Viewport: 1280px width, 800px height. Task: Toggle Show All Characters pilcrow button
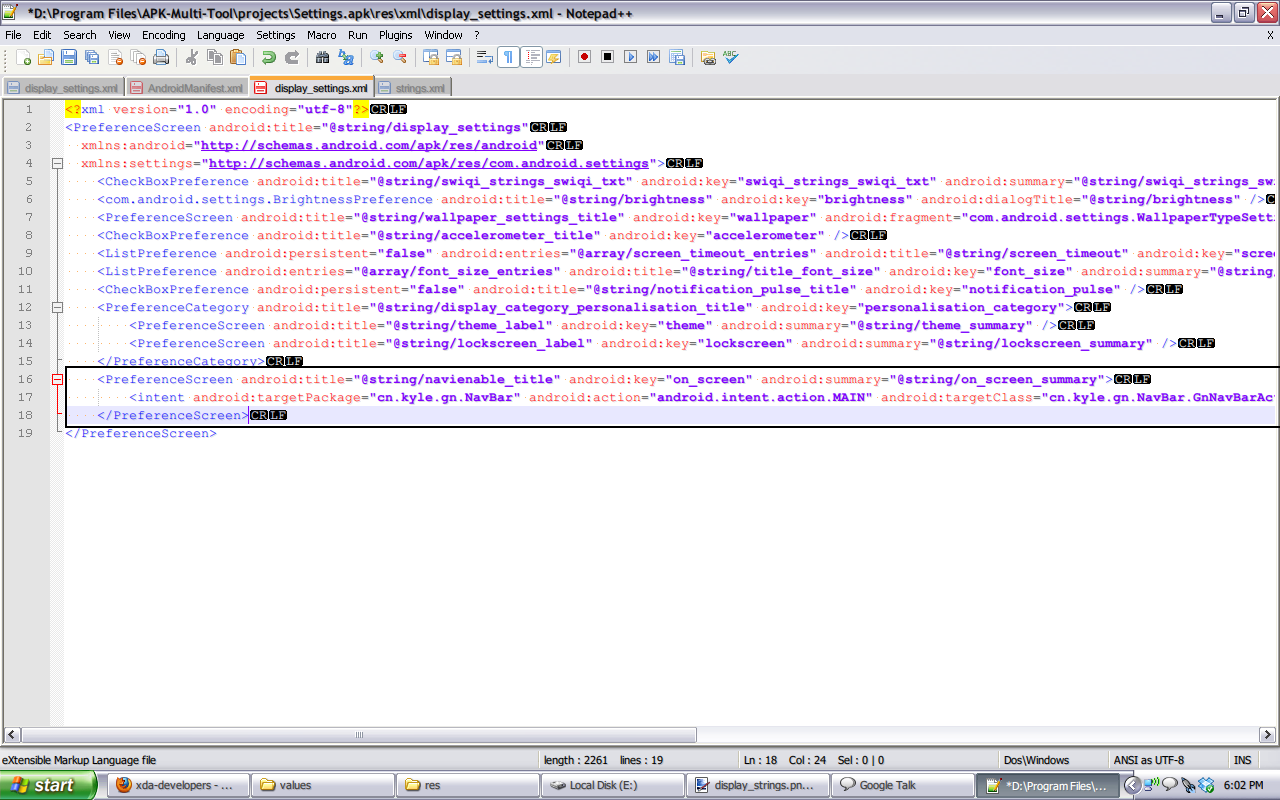pyautogui.click(x=508, y=57)
